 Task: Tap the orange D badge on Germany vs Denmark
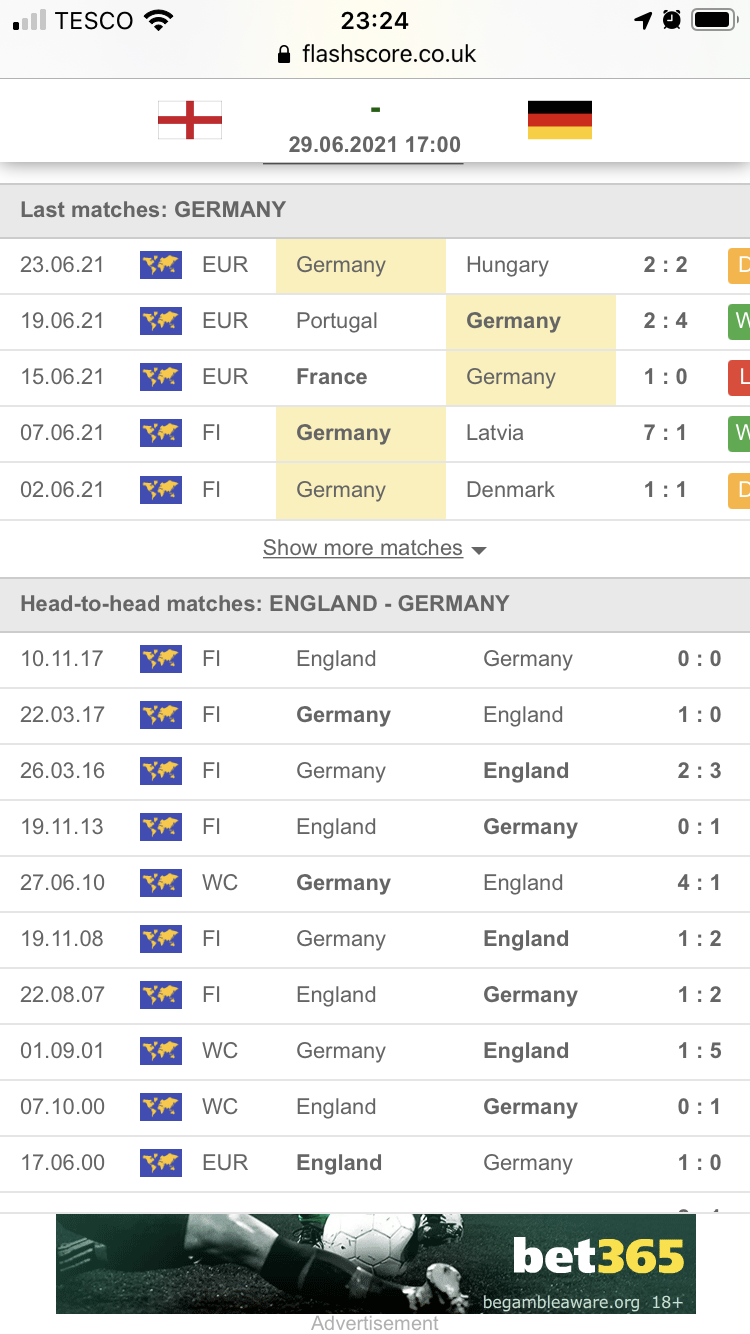[738, 490]
